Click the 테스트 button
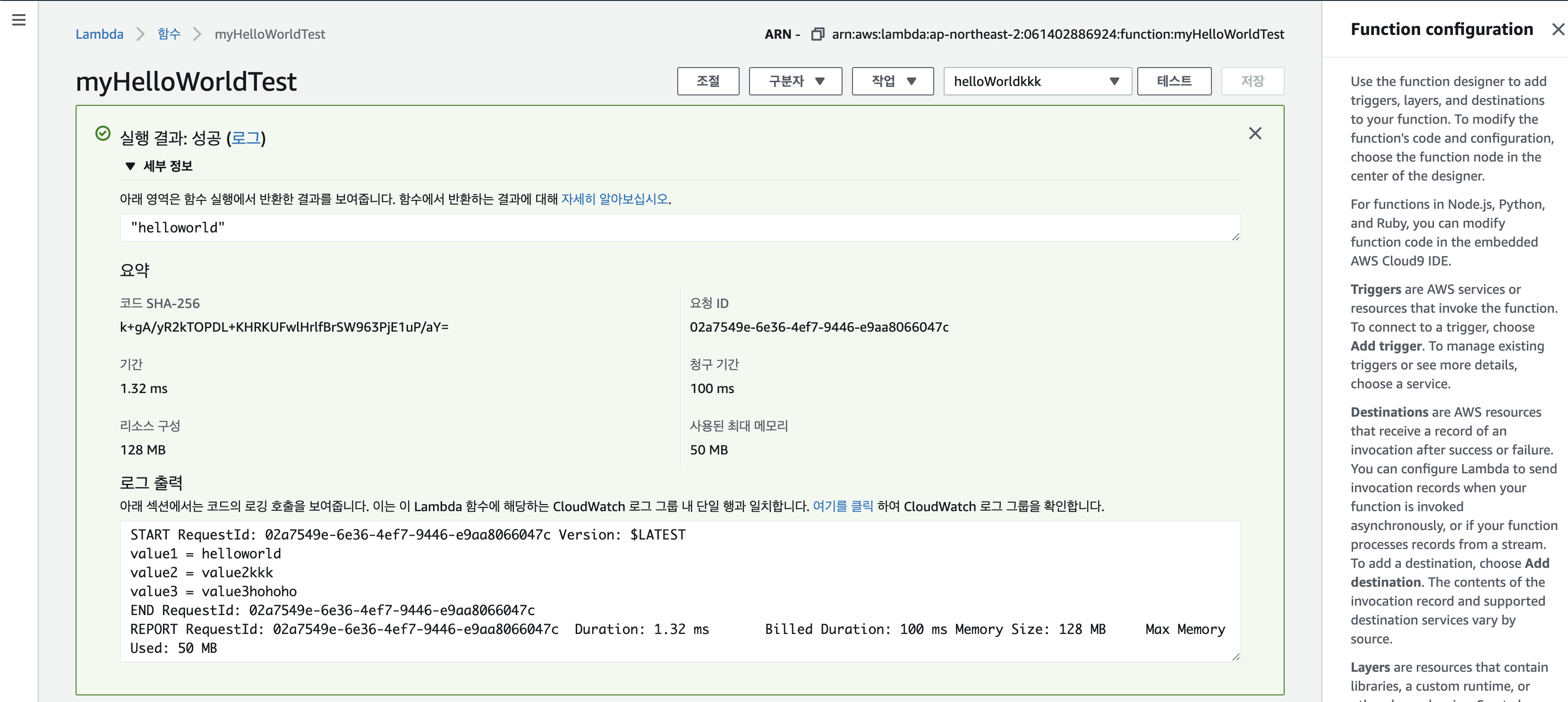The image size is (1568, 702). coord(1174,81)
